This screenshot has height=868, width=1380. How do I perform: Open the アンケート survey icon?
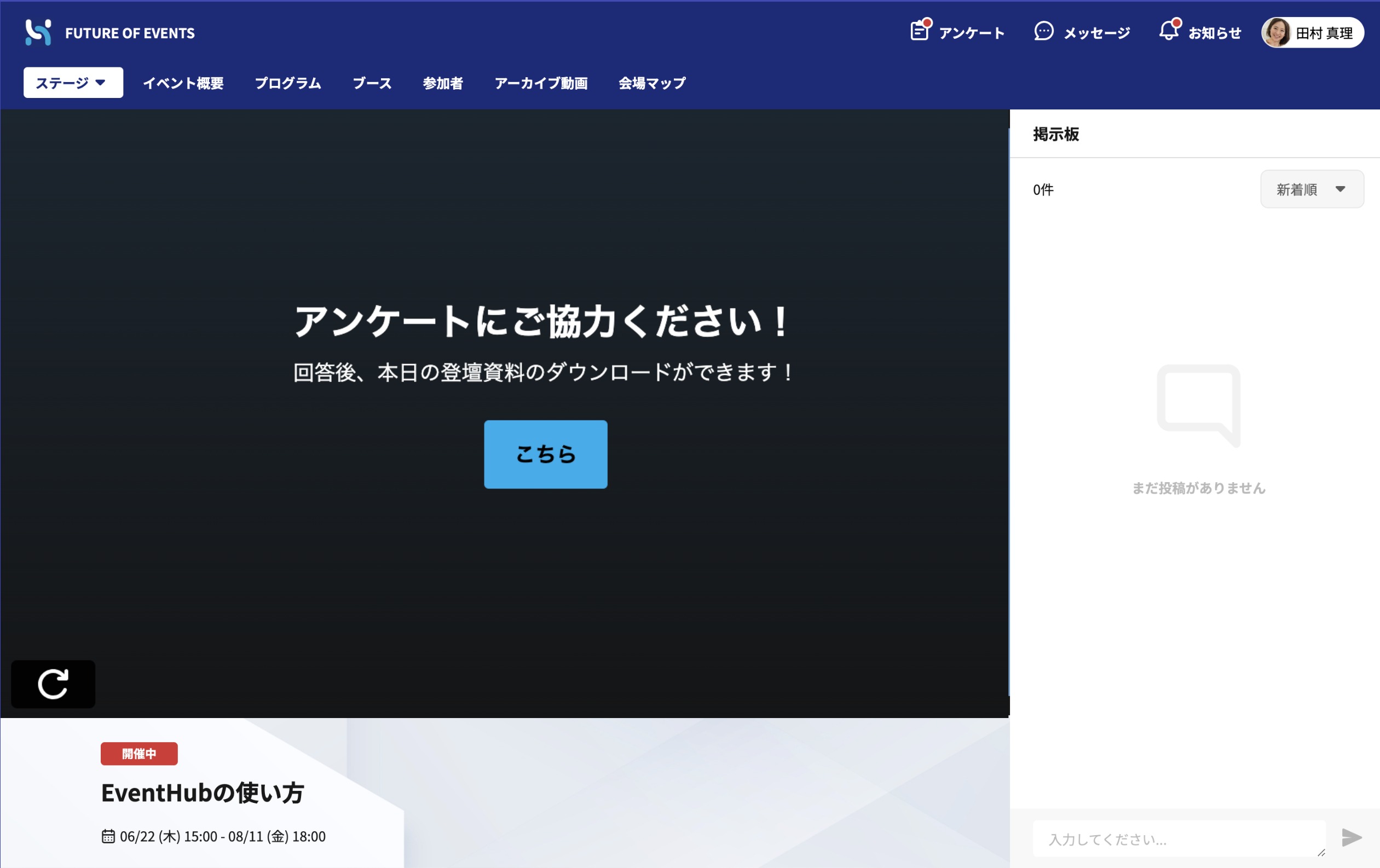point(920,31)
